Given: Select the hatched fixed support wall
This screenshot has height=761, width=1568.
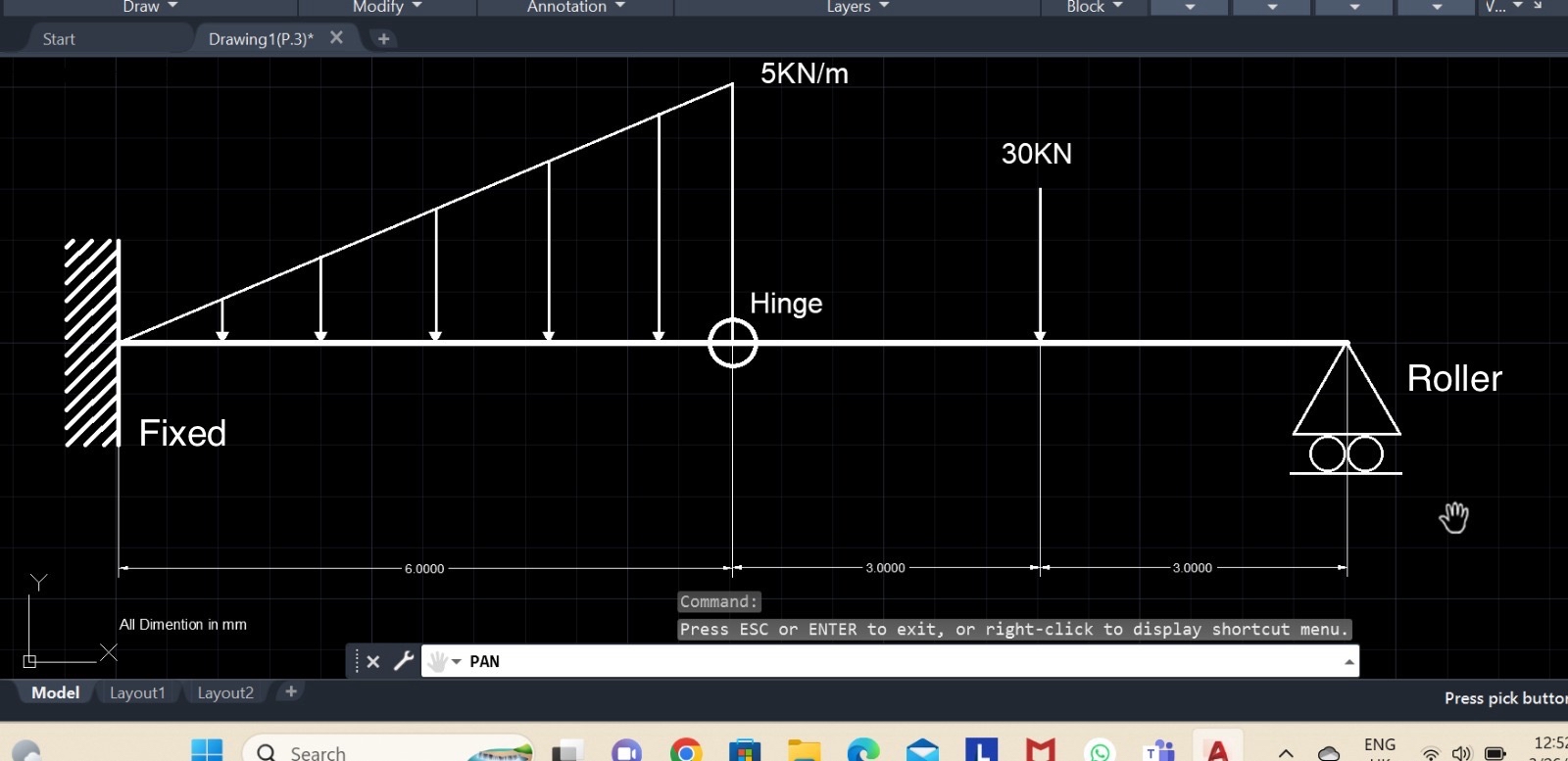Looking at the screenshot, I should click(92, 343).
